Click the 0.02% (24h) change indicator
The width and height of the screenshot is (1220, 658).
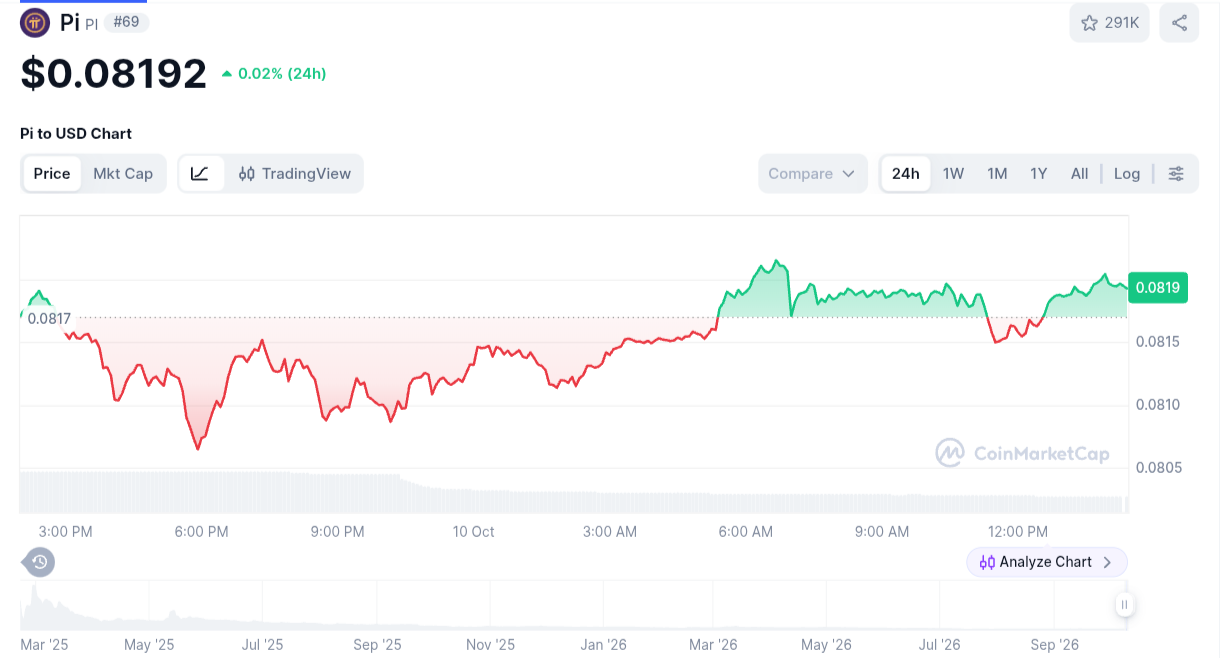click(274, 73)
